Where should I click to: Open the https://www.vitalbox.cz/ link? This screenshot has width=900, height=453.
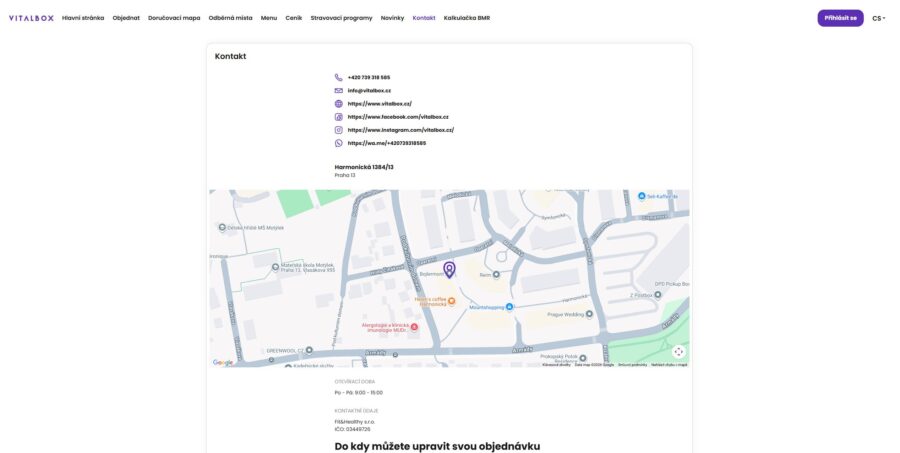[379, 104]
